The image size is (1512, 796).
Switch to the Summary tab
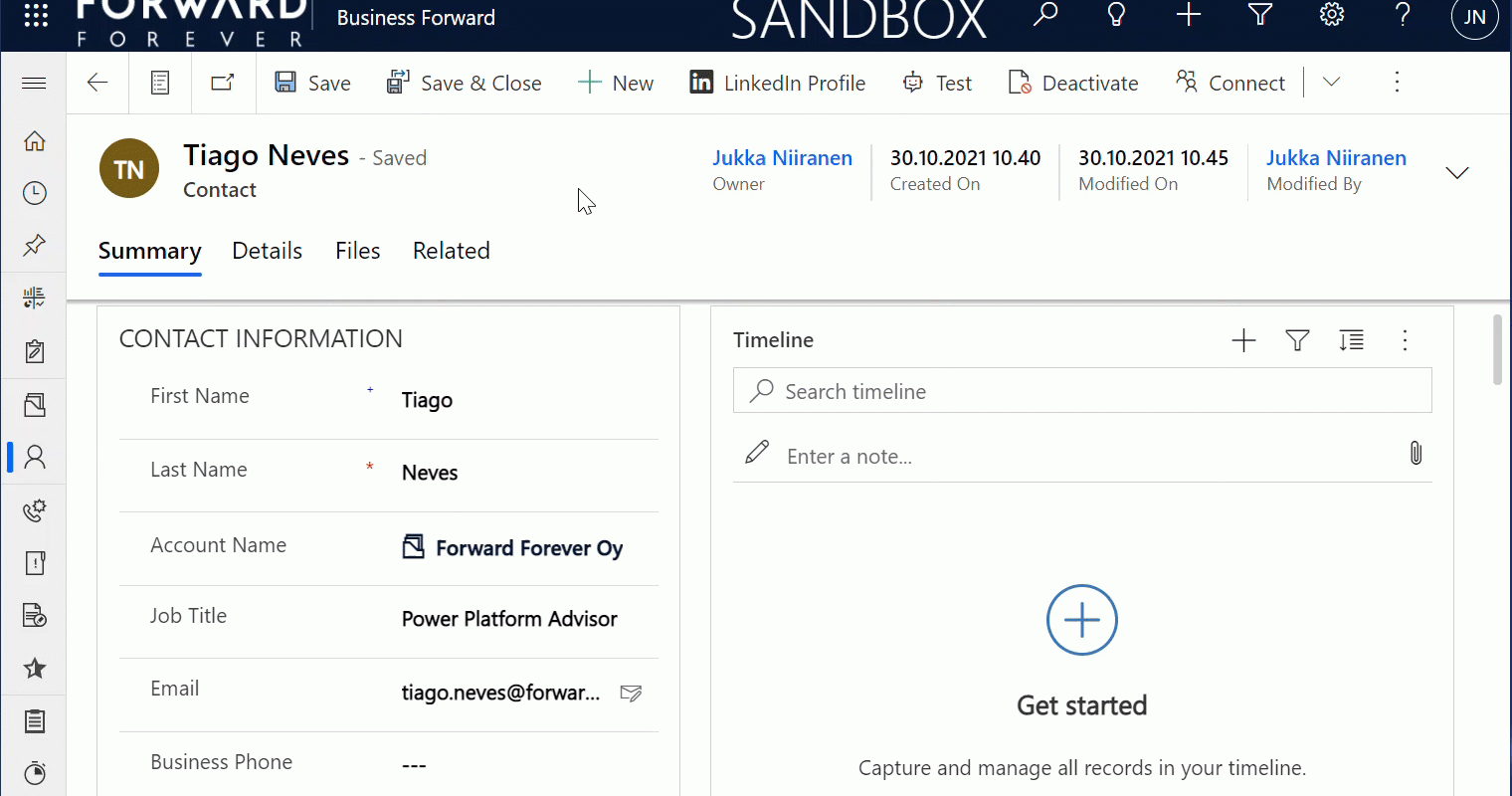150,251
